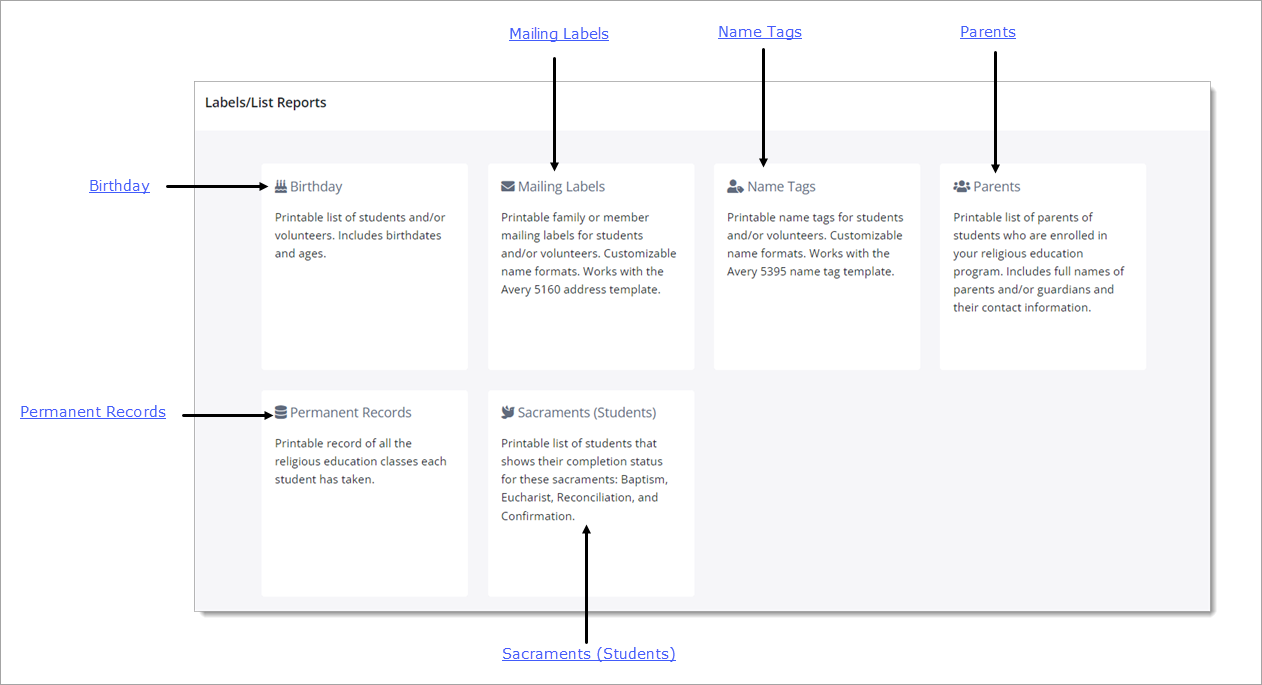Click the group icon on Parents card
The width and height of the screenshot is (1262, 685).
(x=959, y=185)
